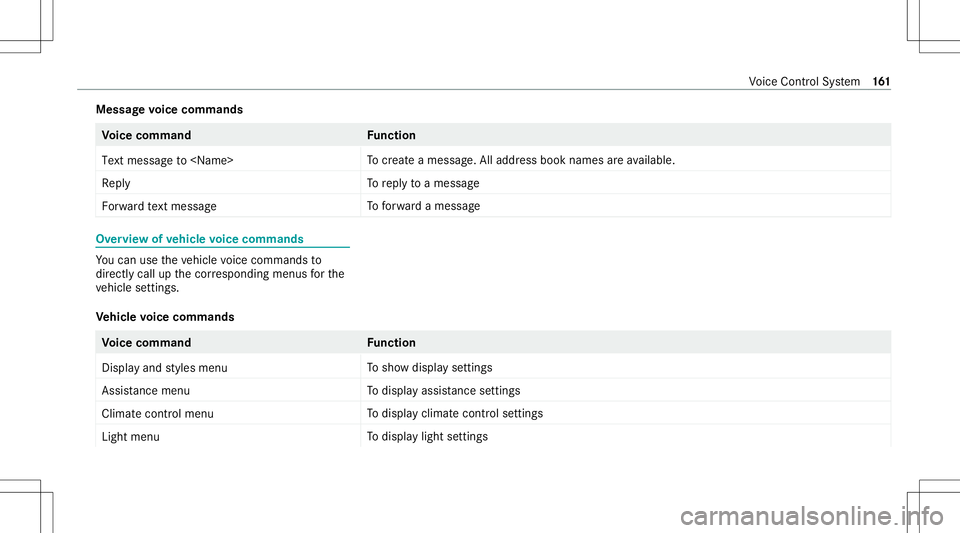960x533 pixels.
Task: Click the 'To display climate control settings' text
Action: coord(455,414)
